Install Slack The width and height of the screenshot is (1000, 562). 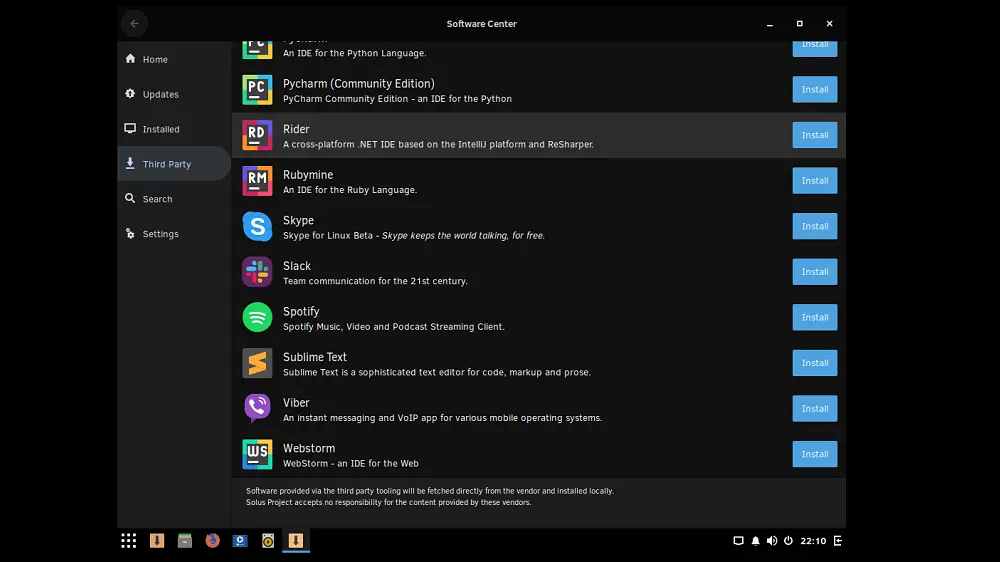click(814, 272)
